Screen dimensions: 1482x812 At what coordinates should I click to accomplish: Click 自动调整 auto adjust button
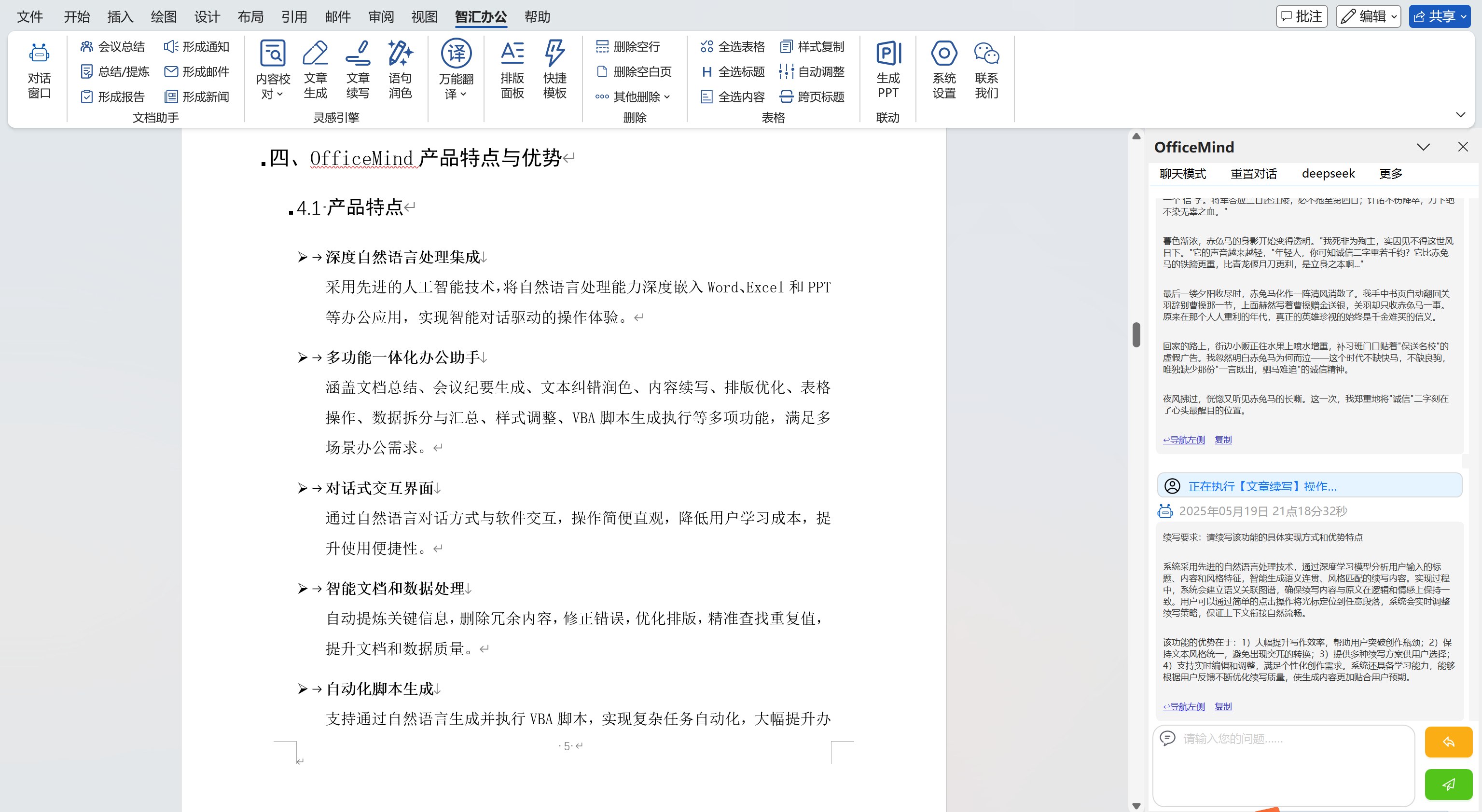tap(812, 72)
